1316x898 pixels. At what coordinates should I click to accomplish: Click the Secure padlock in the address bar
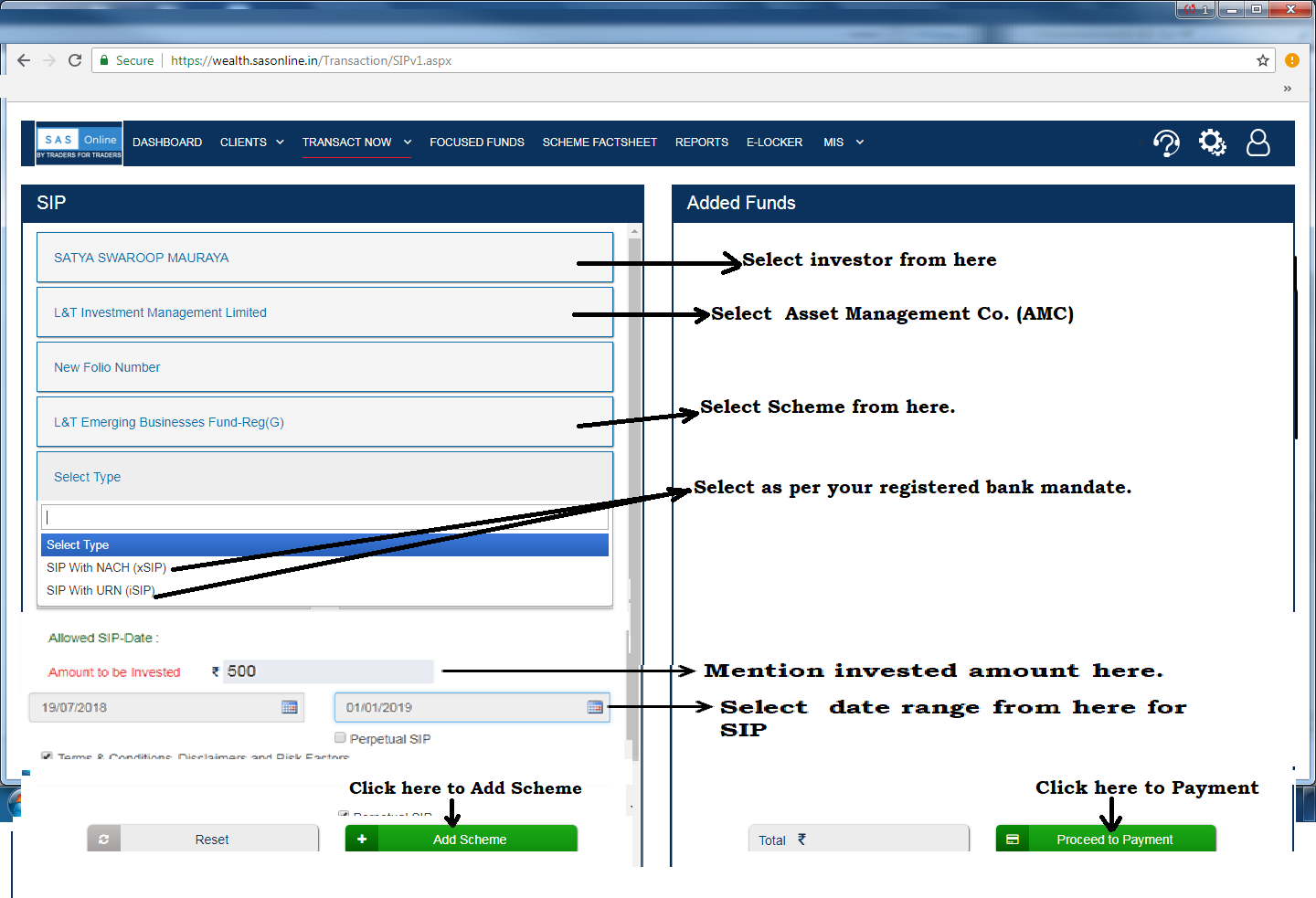tap(104, 60)
